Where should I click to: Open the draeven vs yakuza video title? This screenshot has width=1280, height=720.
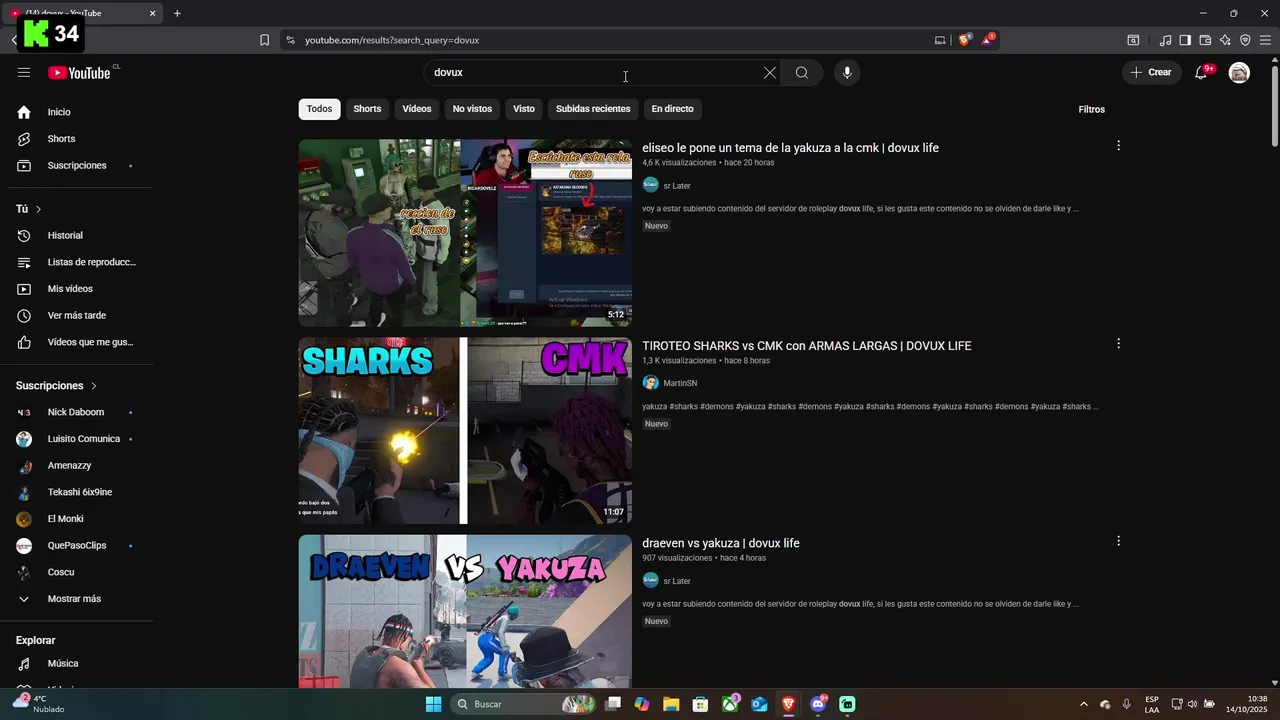[x=721, y=544]
